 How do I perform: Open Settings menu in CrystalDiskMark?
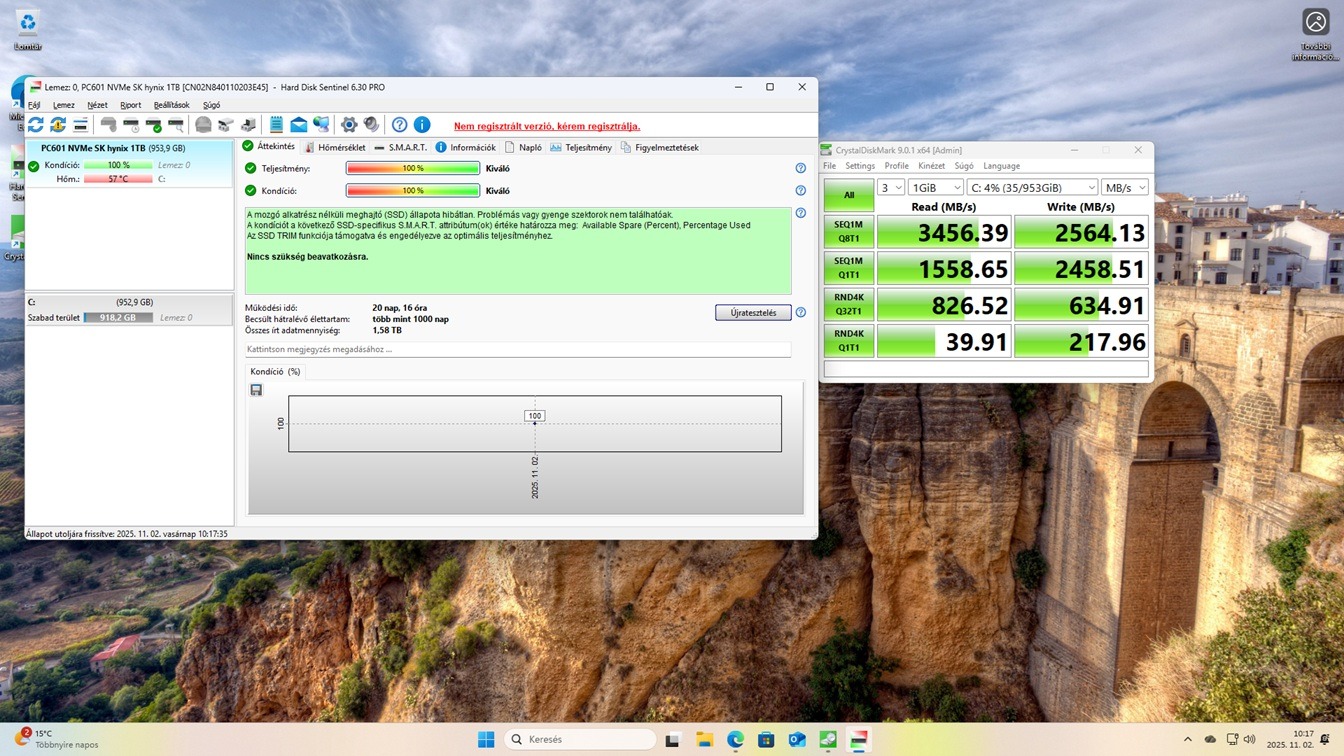click(860, 166)
